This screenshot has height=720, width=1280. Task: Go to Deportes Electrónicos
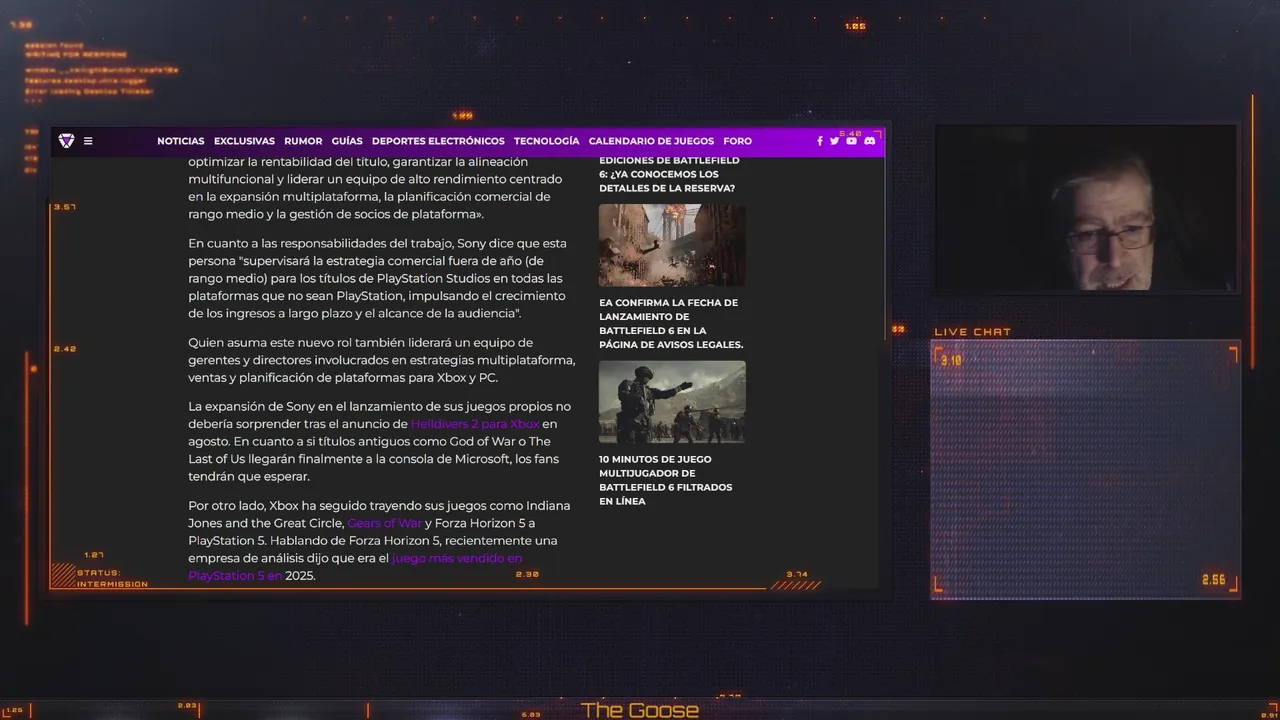click(x=438, y=141)
